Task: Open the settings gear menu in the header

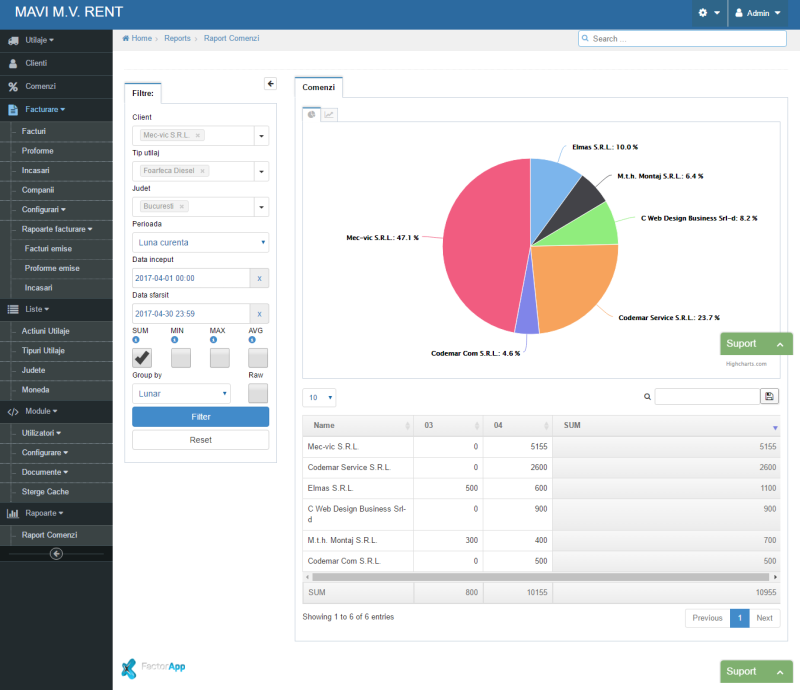Action: click(x=708, y=13)
